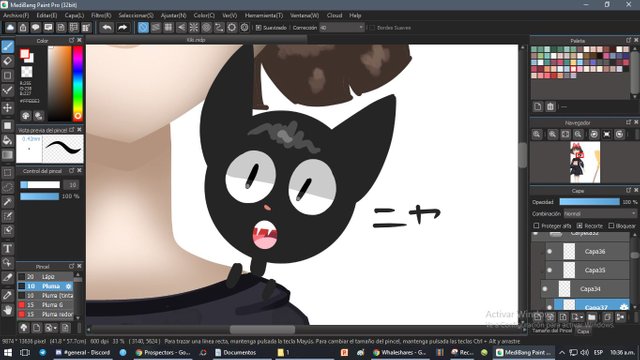Select the Gradient tool
The width and height of the screenshot is (640, 360).
point(8,155)
